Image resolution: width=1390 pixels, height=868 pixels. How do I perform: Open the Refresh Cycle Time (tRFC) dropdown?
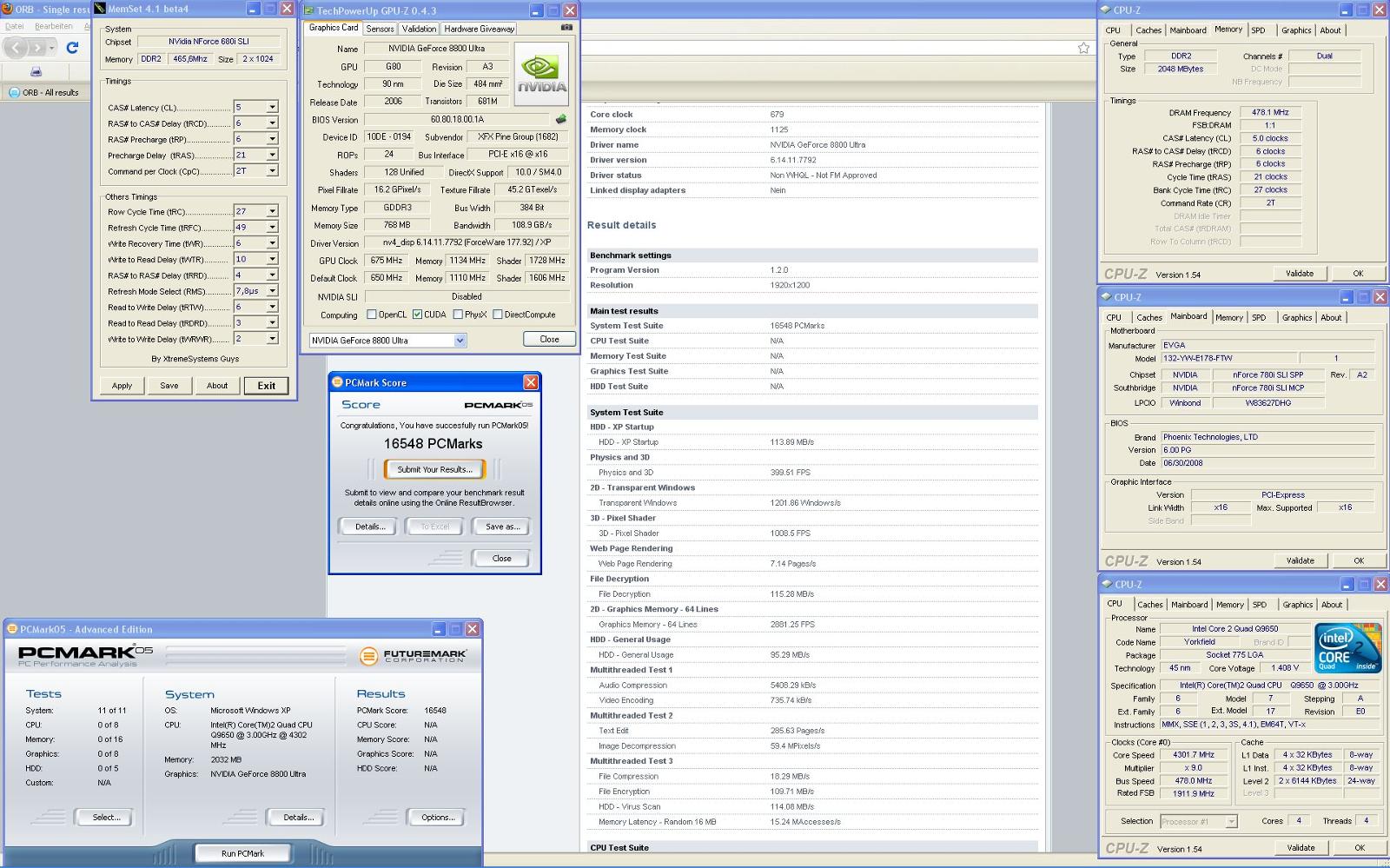click(x=272, y=228)
